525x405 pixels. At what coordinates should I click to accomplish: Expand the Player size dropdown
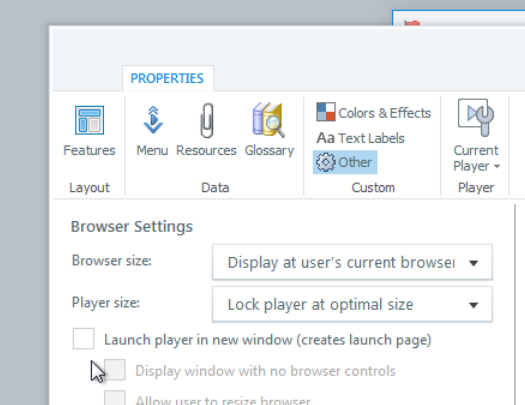coord(352,304)
